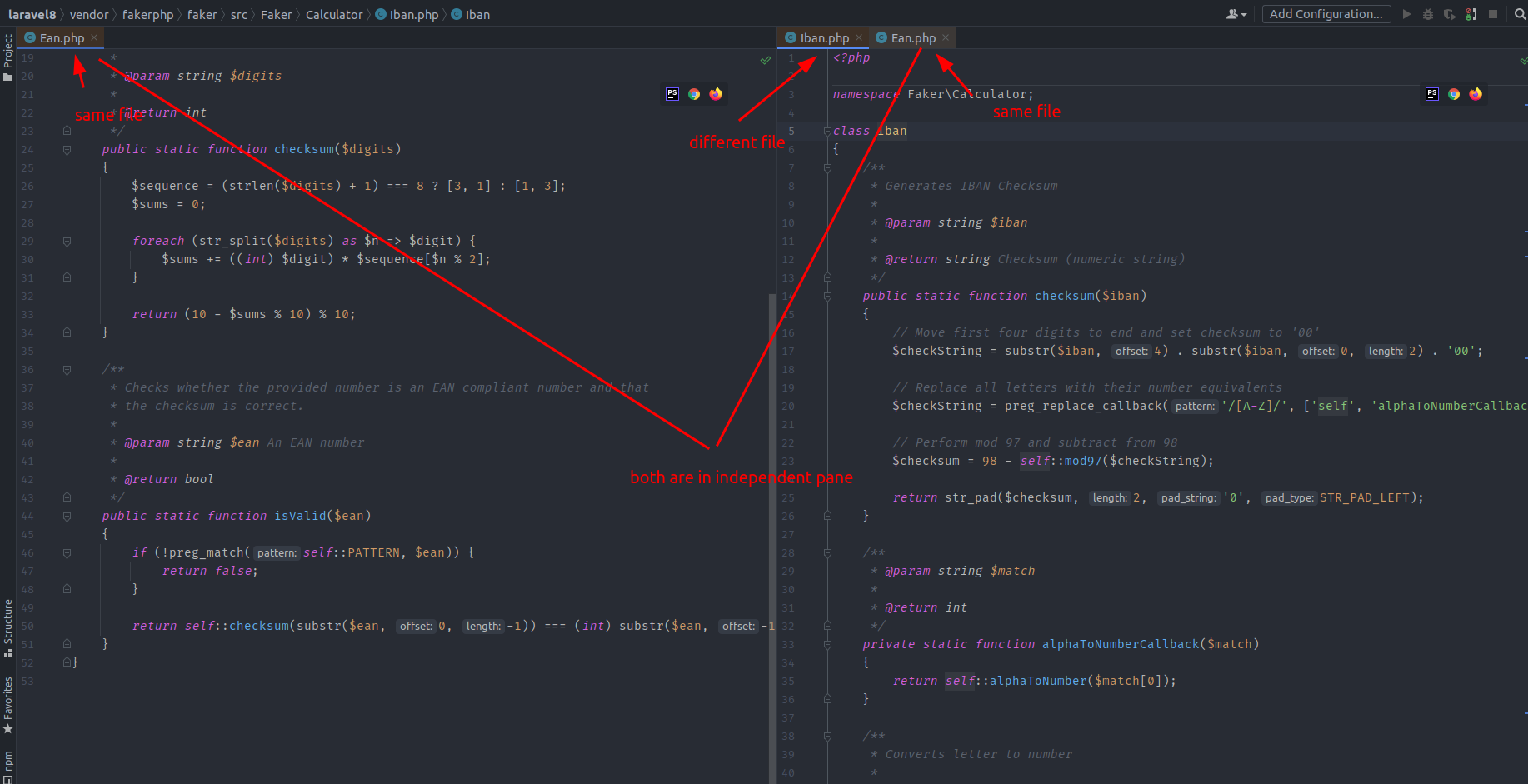Open left pane file in Firefox browser
The width and height of the screenshot is (1528, 784).
tap(716, 94)
